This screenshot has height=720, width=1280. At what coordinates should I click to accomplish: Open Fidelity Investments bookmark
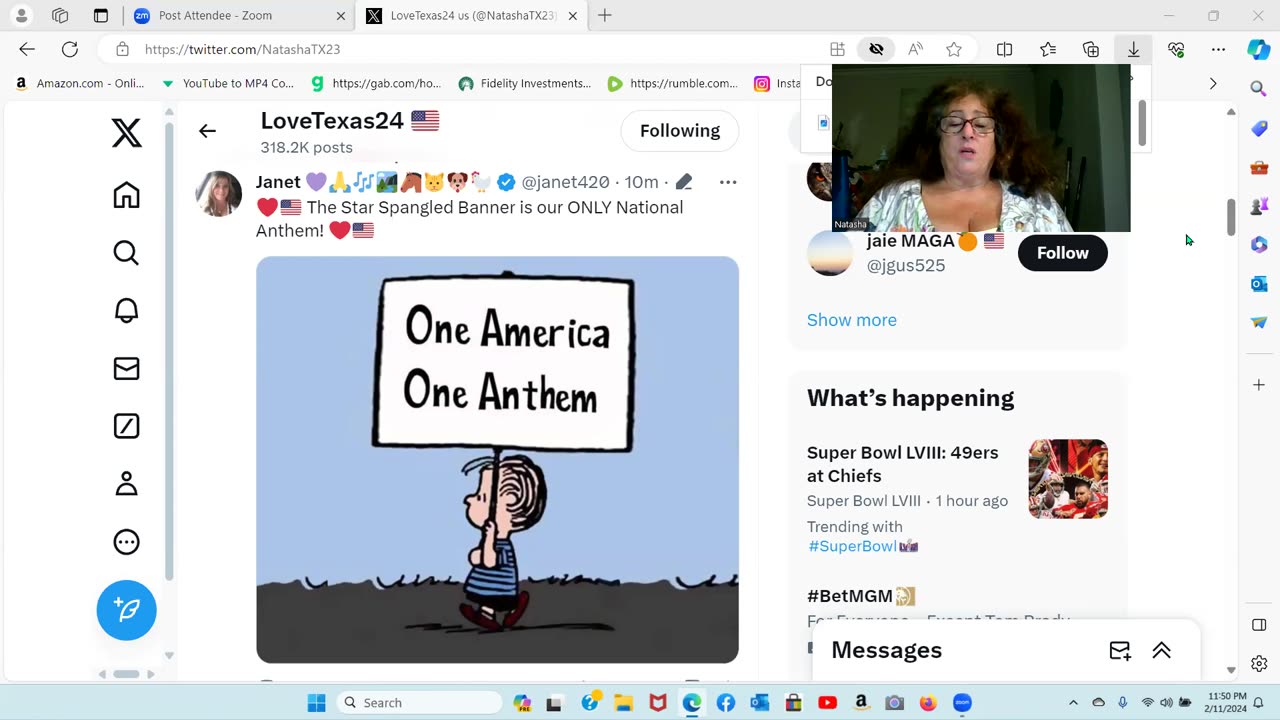coord(525,83)
